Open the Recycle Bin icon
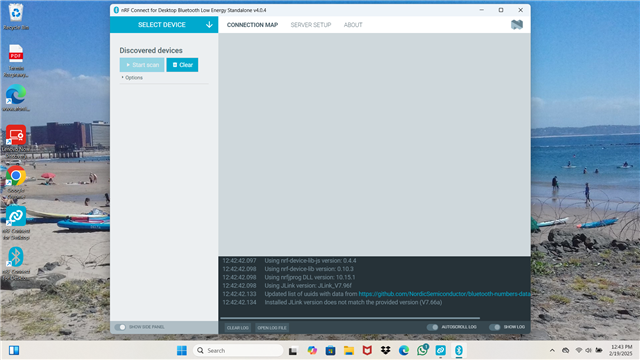 (16, 16)
